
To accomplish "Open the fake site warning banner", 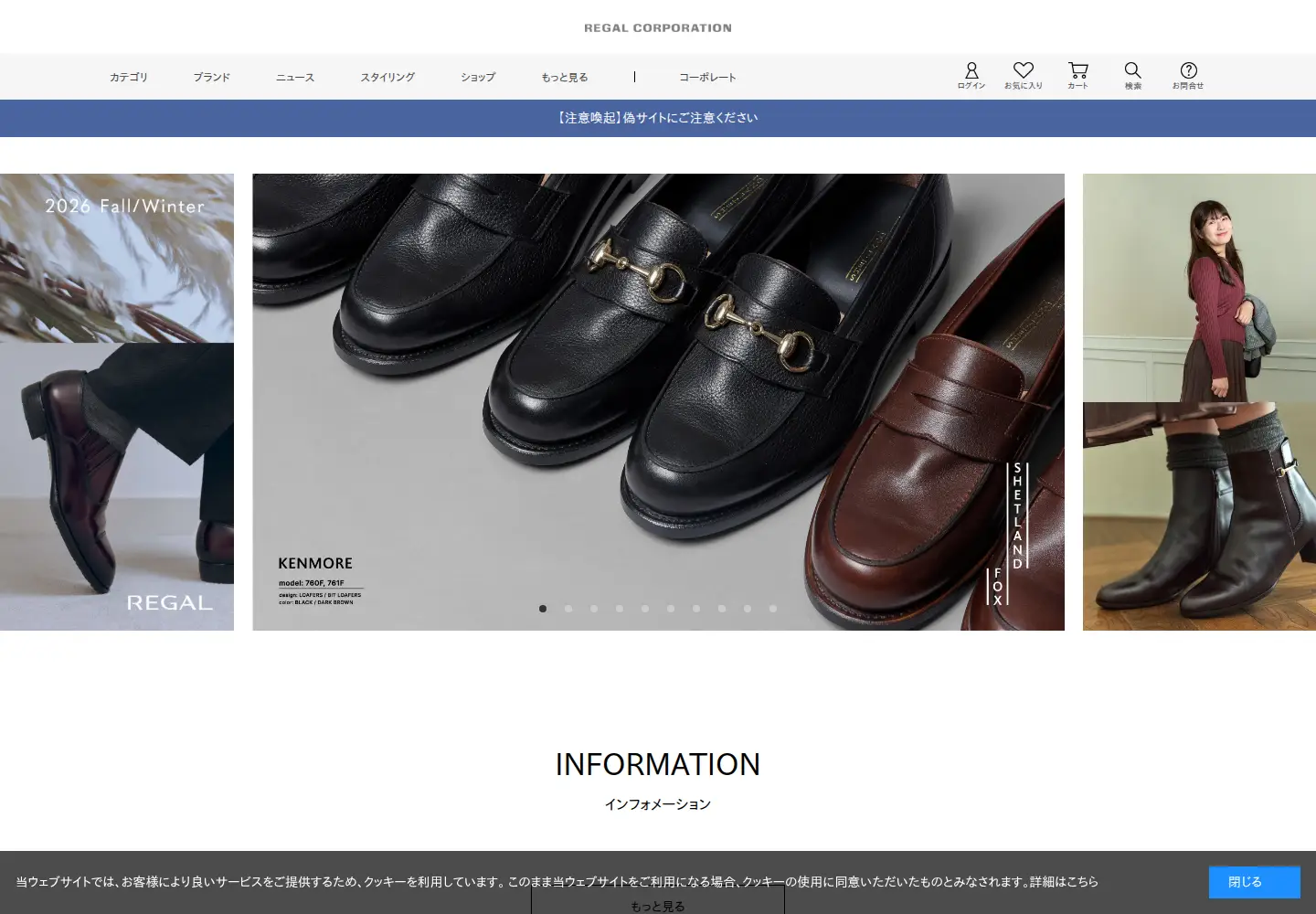I will pos(658,118).
